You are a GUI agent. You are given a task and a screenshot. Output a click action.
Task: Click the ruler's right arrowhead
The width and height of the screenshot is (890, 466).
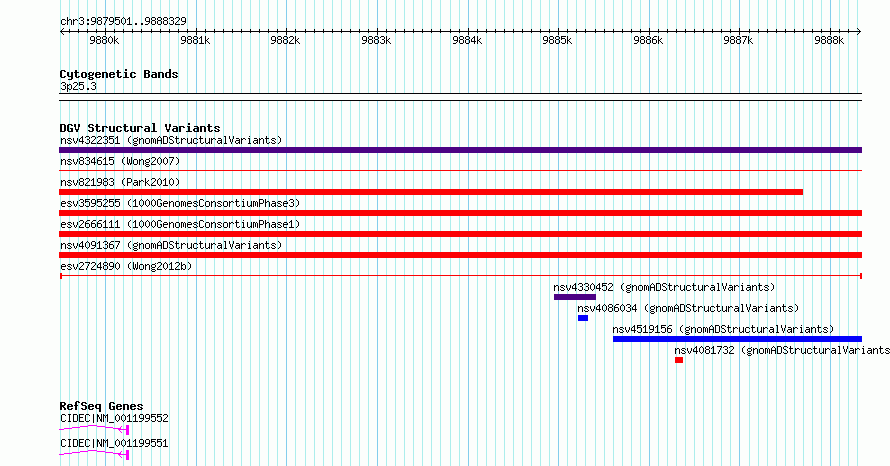point(859,31)
